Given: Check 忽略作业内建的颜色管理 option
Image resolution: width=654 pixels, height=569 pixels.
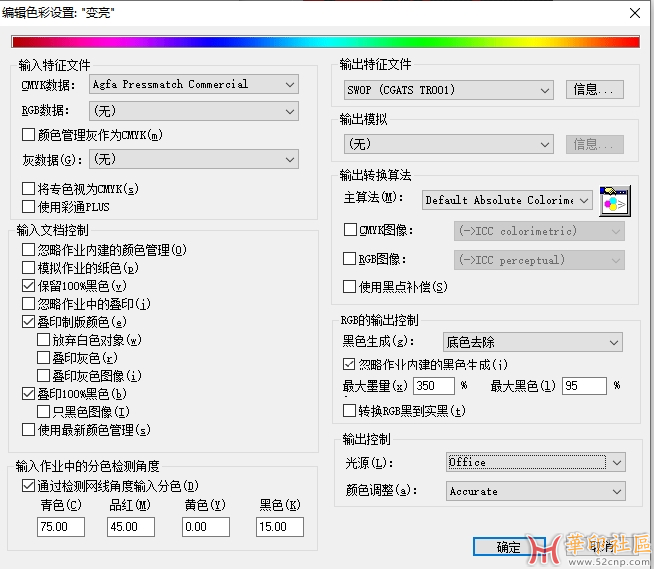Looking at the screenshot, I should point(28,249).
